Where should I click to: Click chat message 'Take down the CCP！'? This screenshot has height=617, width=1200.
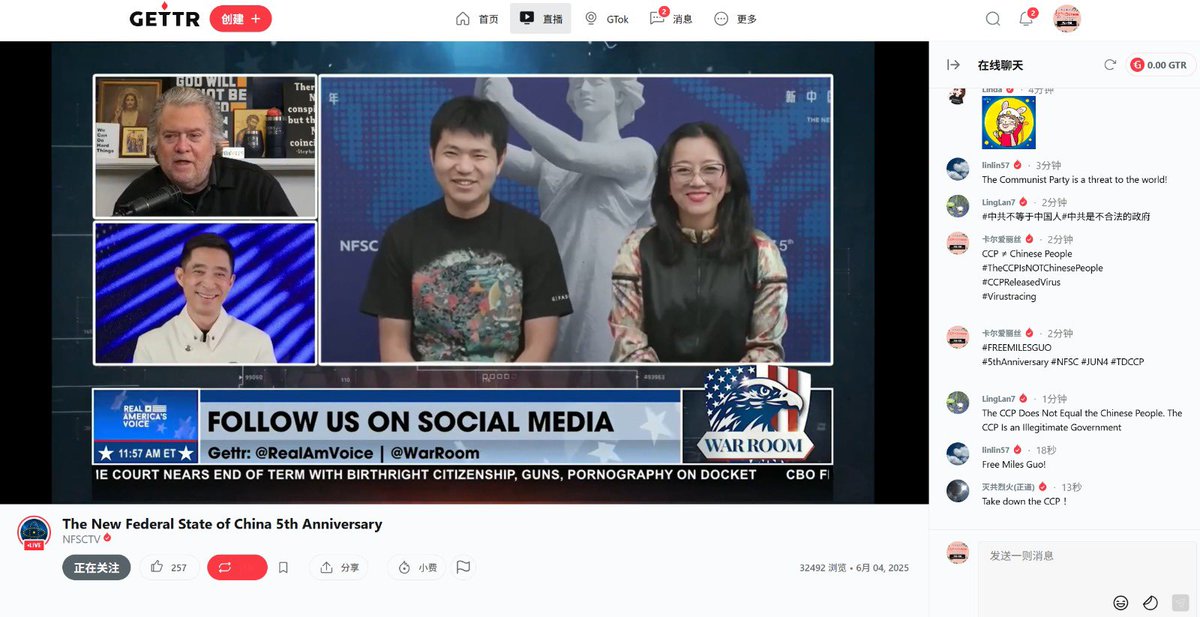(1025, 502)
